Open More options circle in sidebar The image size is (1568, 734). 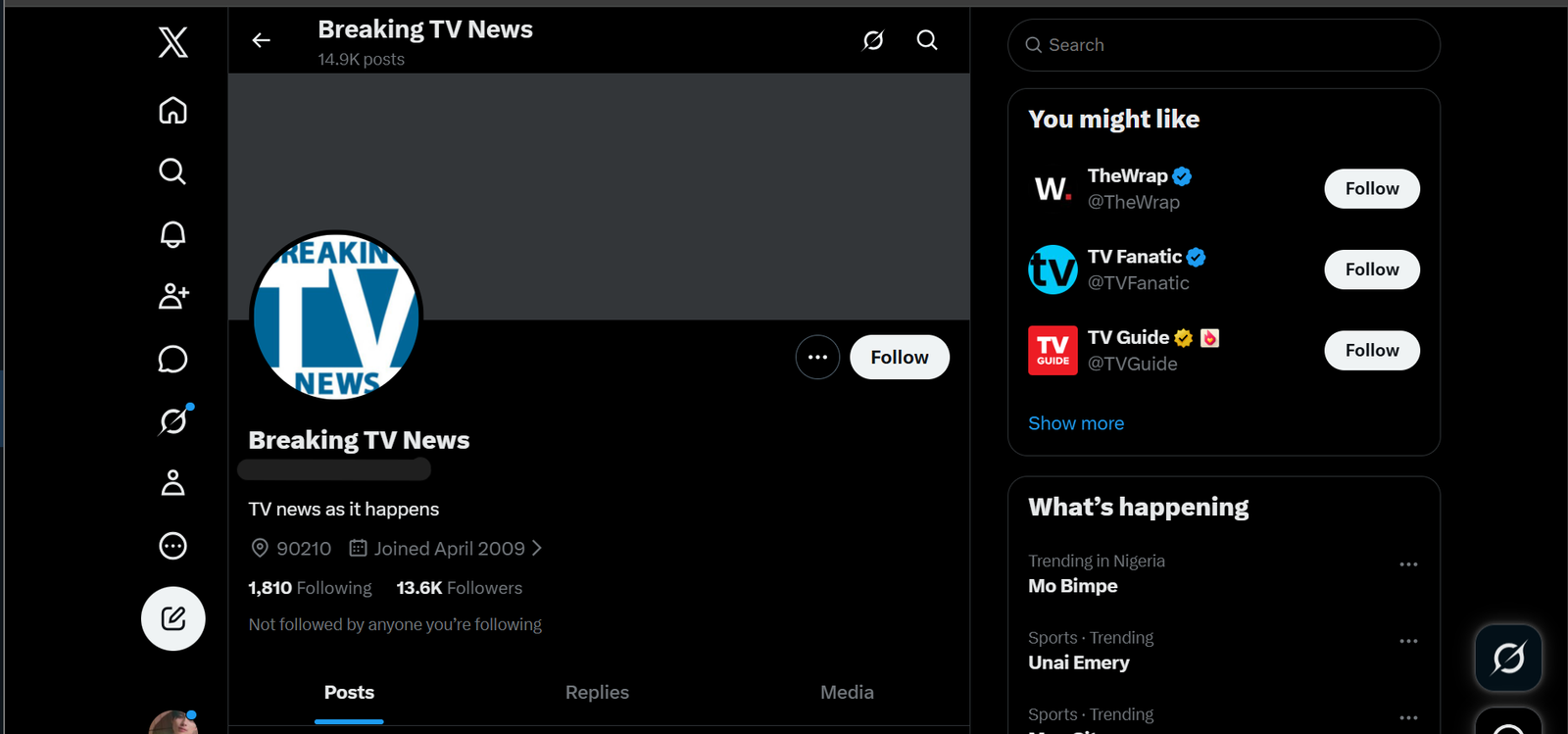click(173, 546)
